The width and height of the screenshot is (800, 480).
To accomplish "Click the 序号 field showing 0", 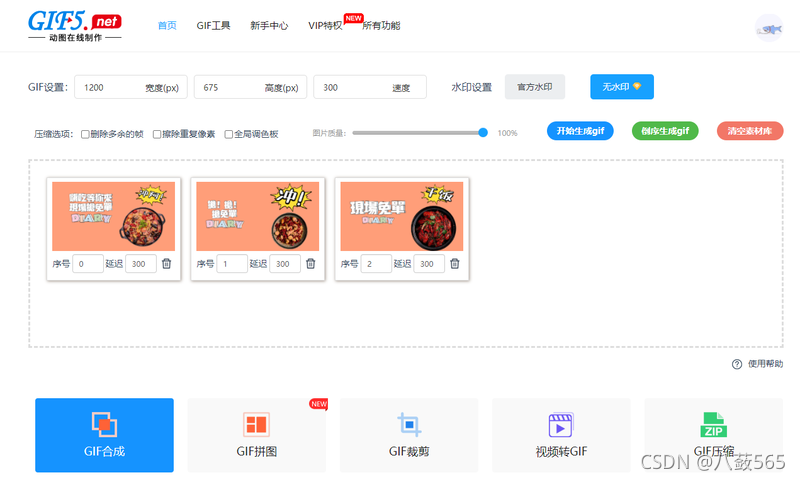I will tap(88, 264).
